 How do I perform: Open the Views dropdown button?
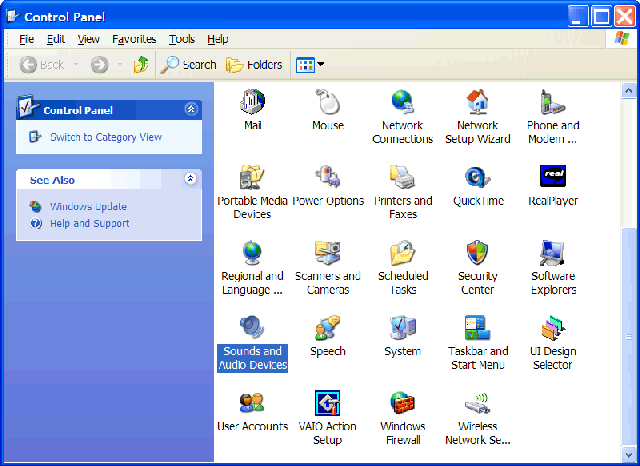[310, 64]
